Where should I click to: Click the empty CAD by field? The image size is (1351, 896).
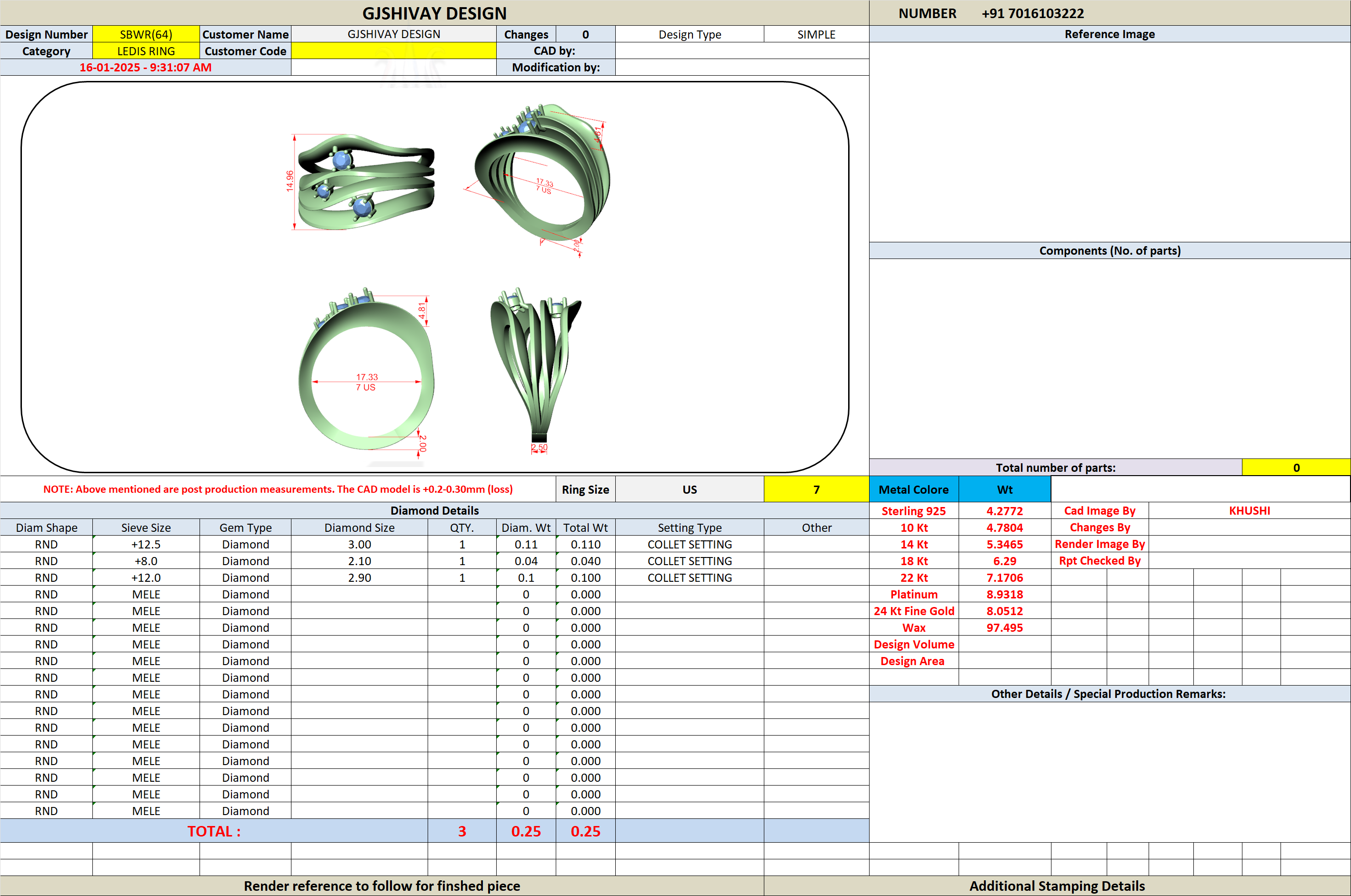tap(742, 51)
